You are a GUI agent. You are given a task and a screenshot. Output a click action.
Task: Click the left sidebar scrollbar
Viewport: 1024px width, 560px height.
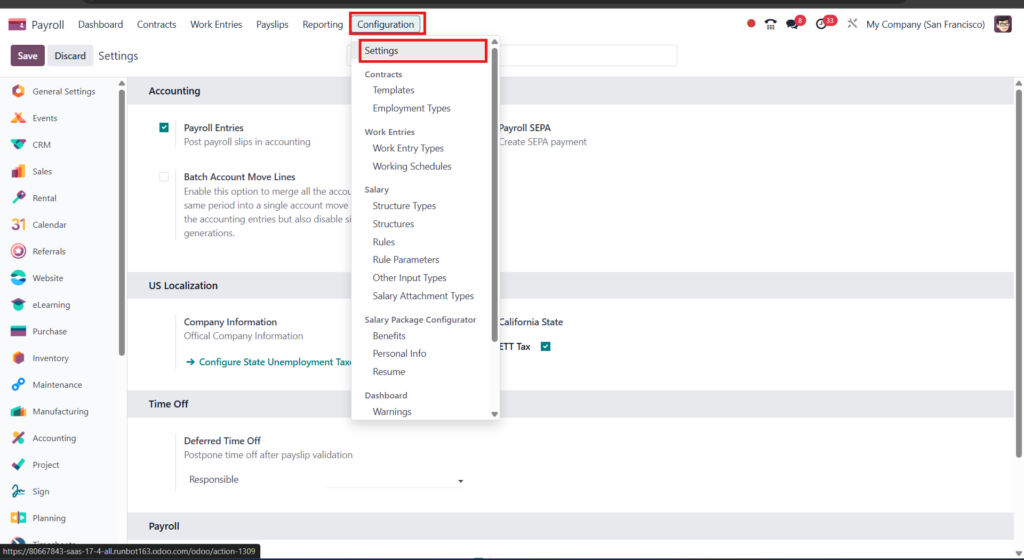pos(121,222)
